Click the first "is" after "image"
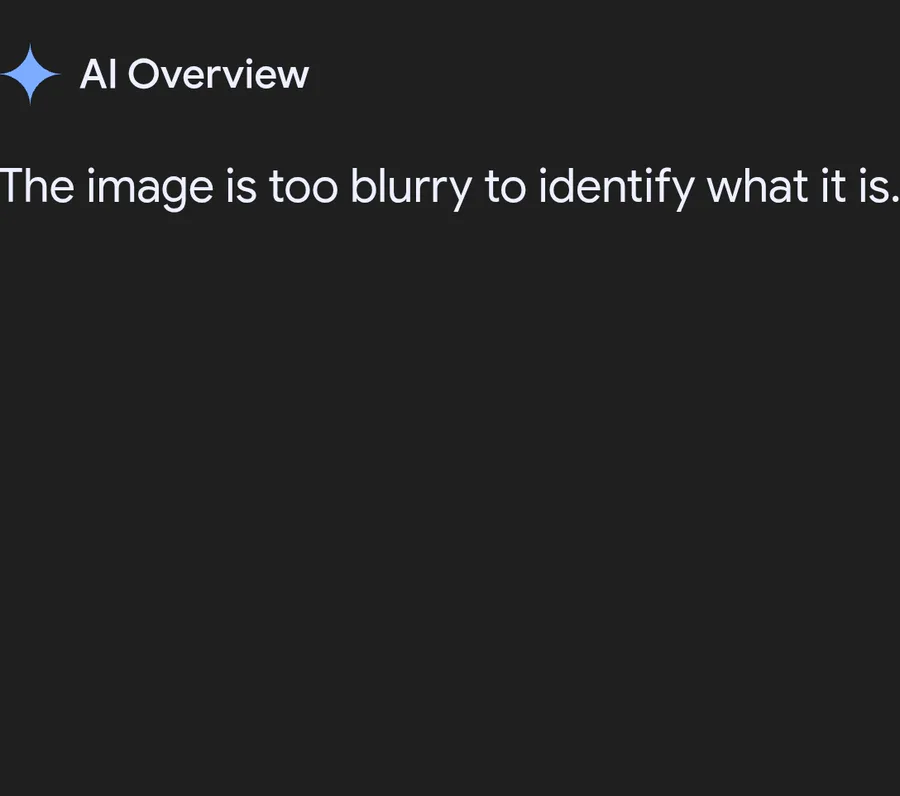This screenshot has height=796, width=900. click(240, 187)
